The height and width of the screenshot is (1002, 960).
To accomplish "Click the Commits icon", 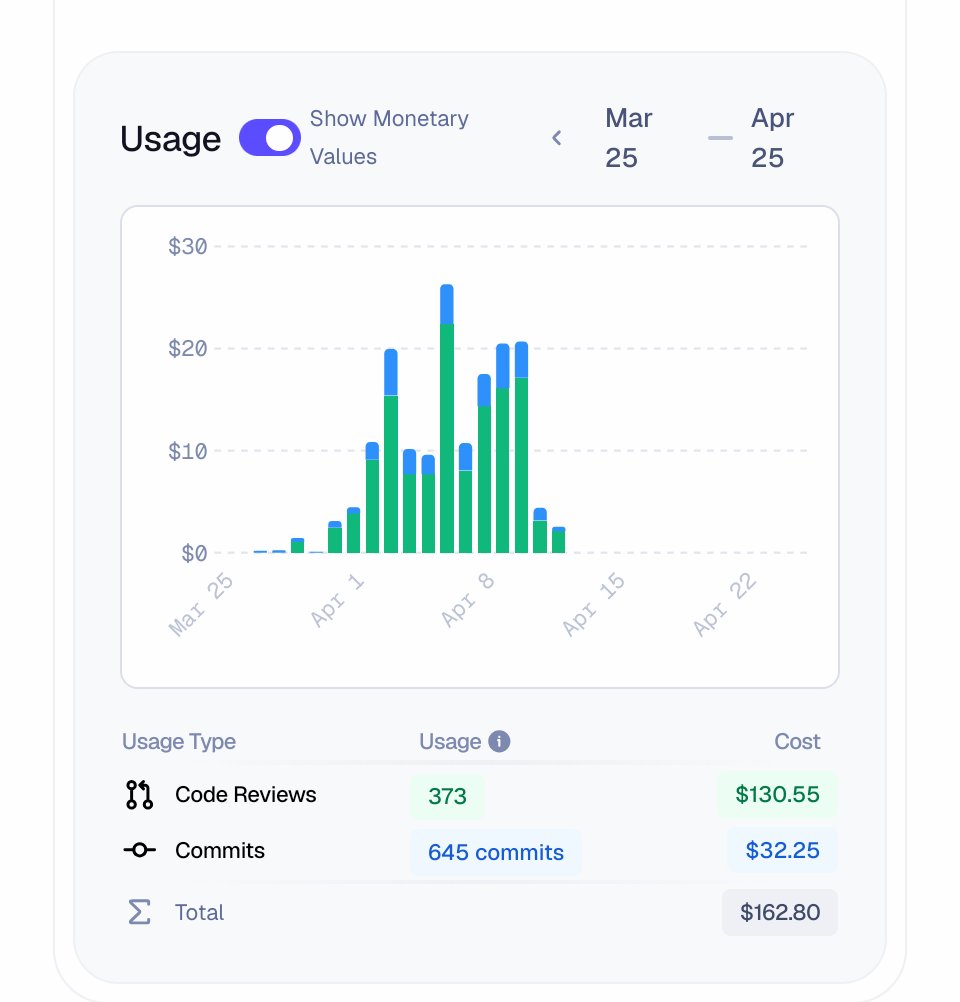I will 139,850.
